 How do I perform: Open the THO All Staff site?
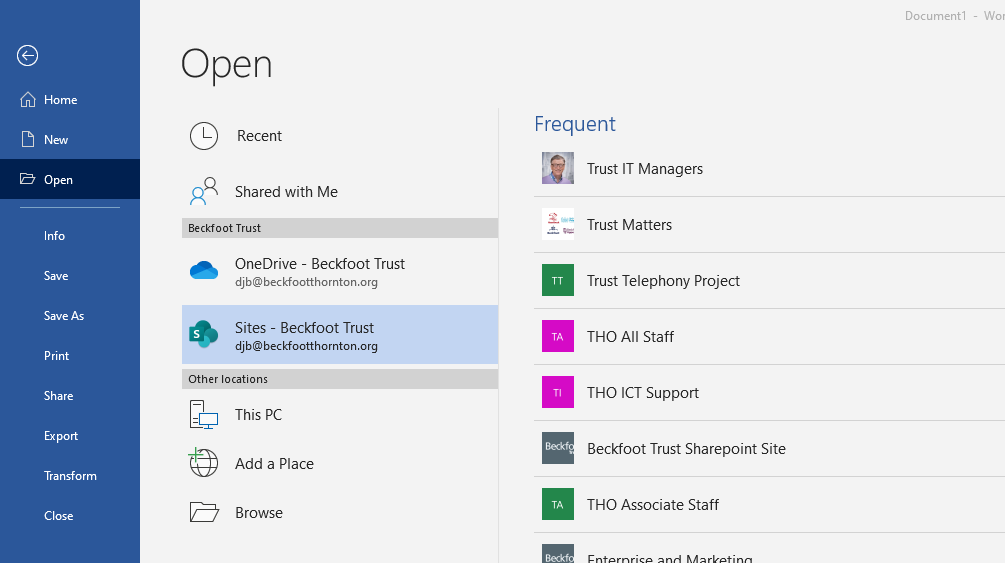click(769, 337)
